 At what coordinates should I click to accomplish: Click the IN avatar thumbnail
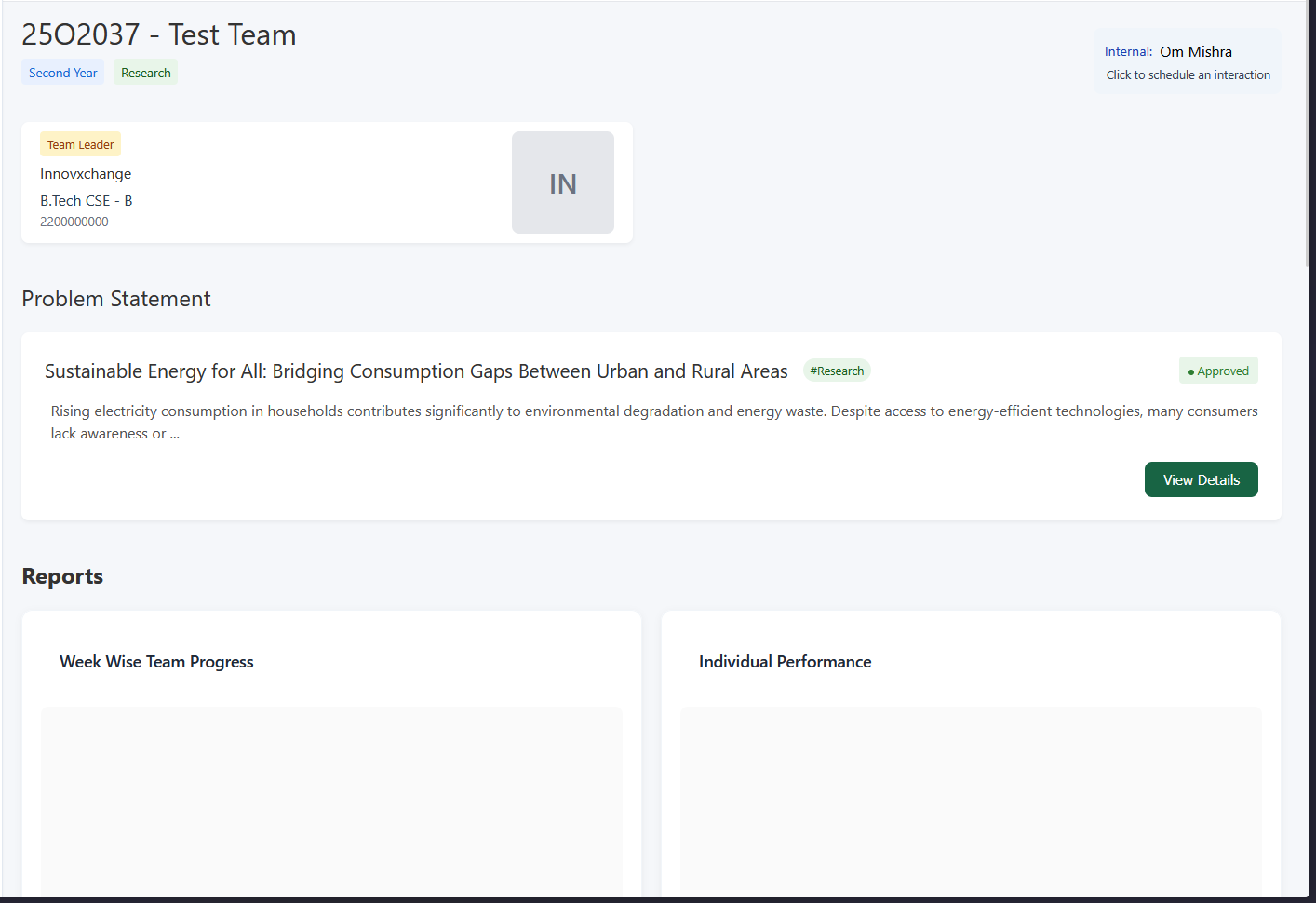pyautogui.click(x=562, y=182)
